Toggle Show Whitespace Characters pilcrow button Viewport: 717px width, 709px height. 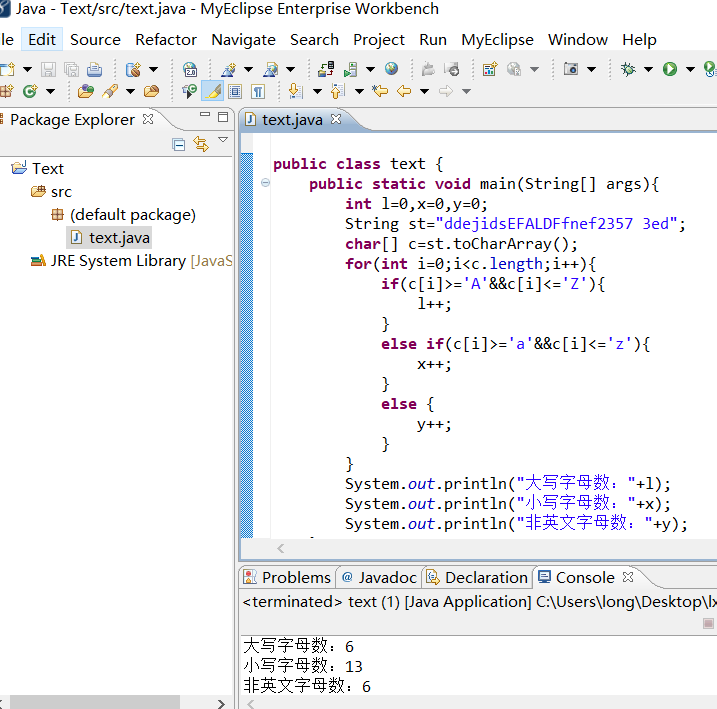point(258,91)
